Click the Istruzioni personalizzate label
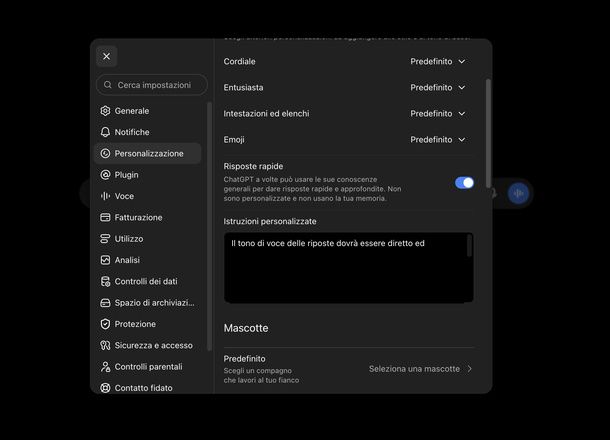 (270, 221)
